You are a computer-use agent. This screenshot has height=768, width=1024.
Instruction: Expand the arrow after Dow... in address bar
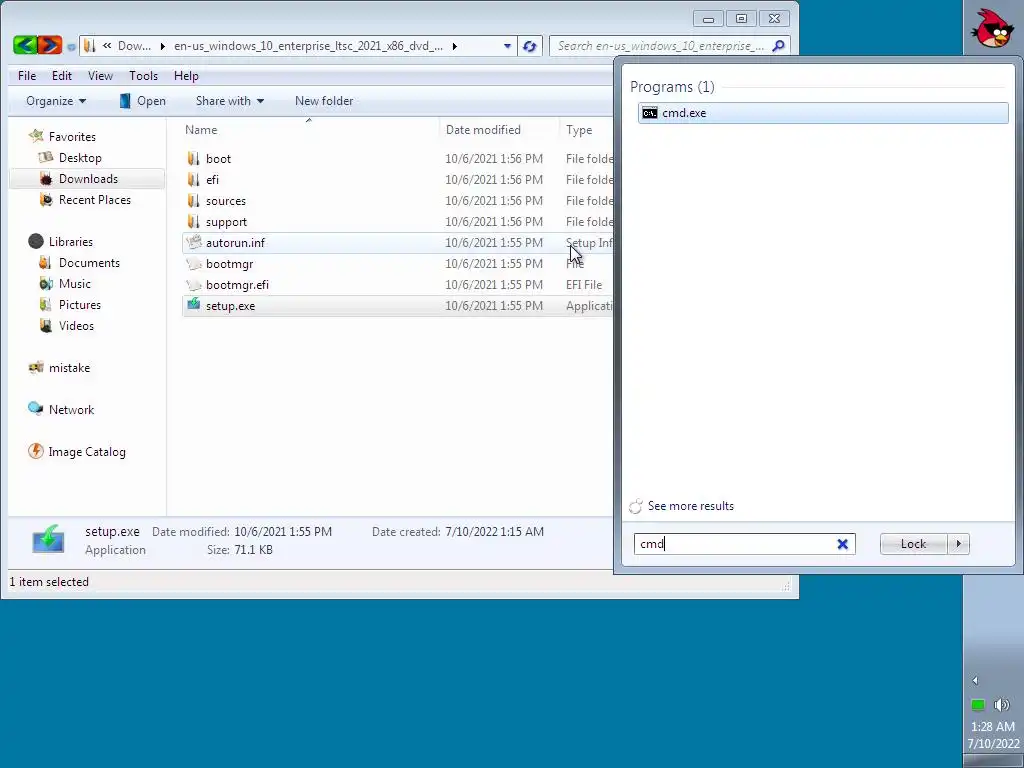click(163, 46)
